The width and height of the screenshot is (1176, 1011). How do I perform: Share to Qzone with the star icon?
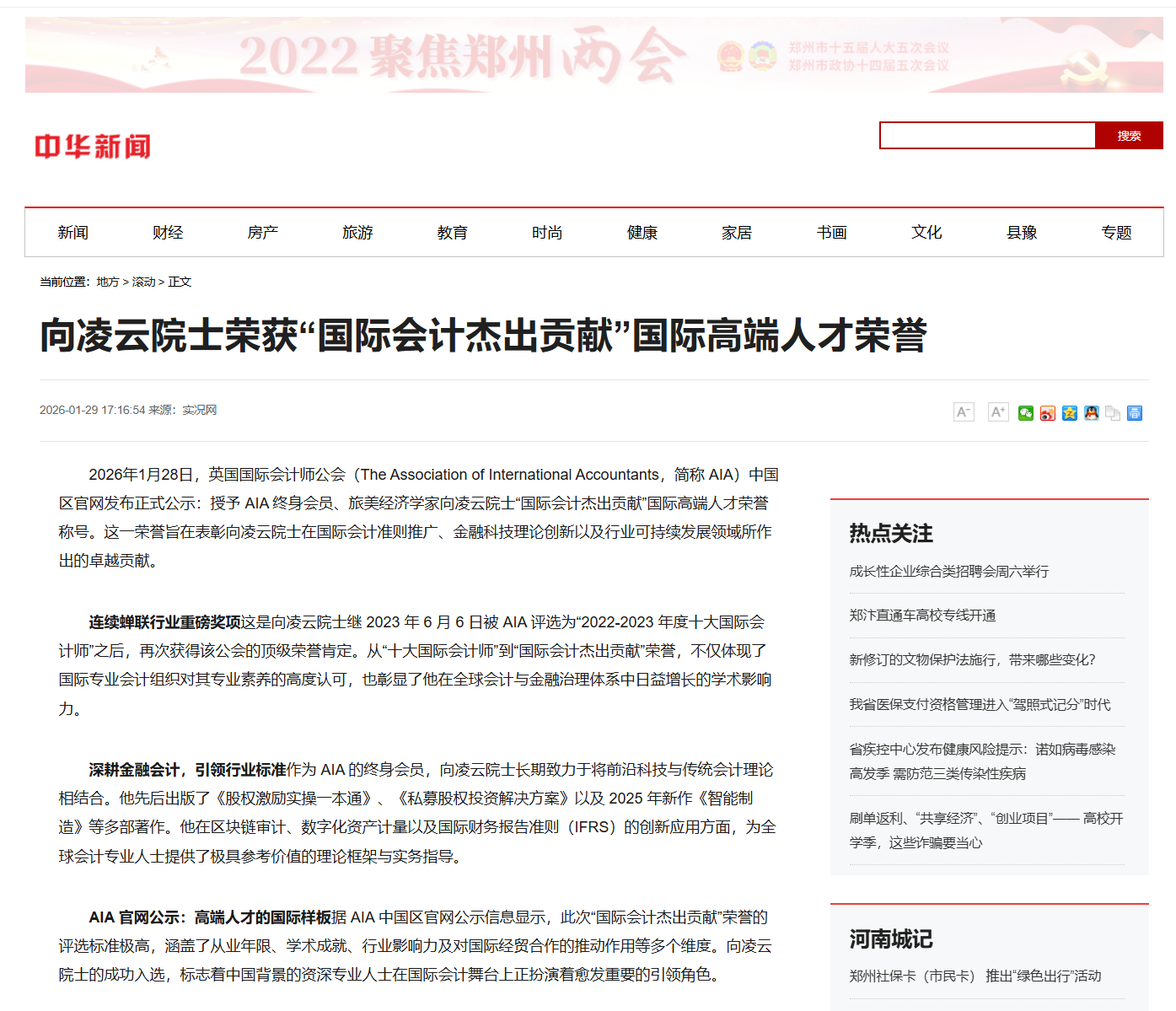click(1069, 413)
